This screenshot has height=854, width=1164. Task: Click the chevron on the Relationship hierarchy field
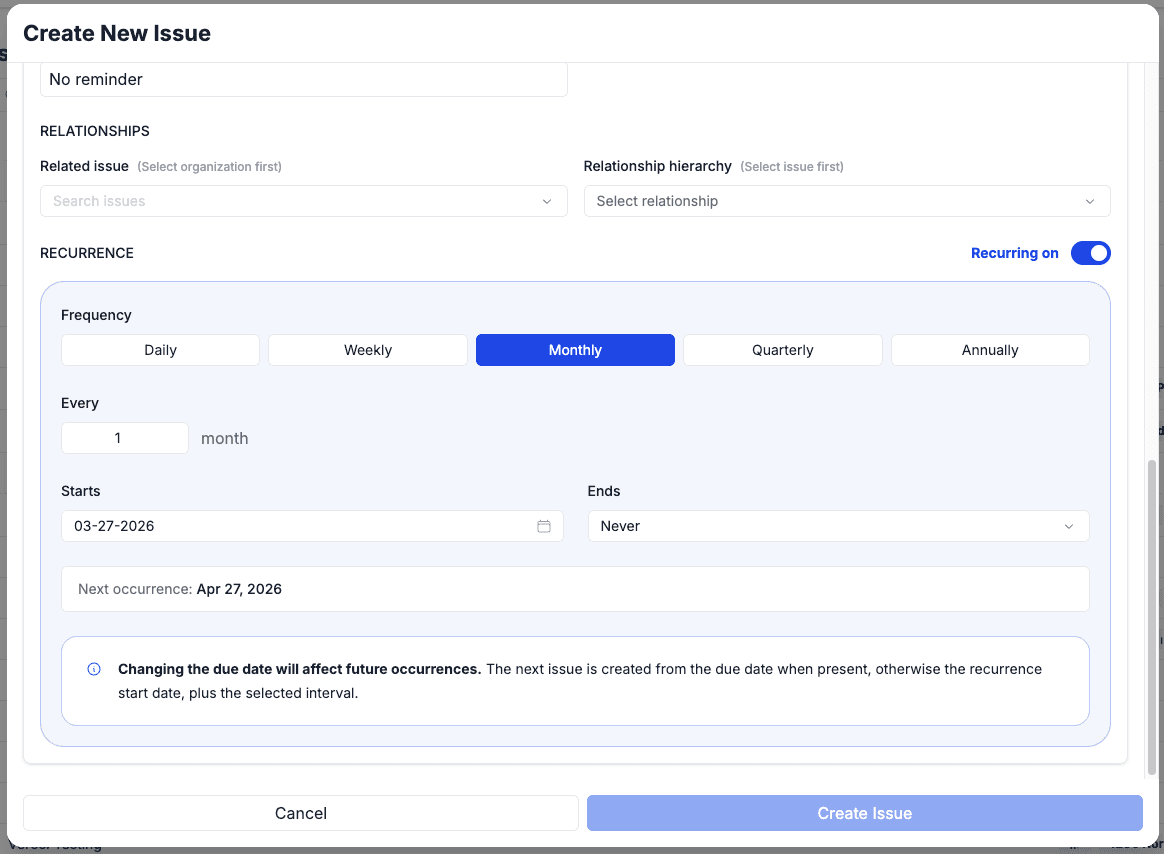pos(1090,201)
